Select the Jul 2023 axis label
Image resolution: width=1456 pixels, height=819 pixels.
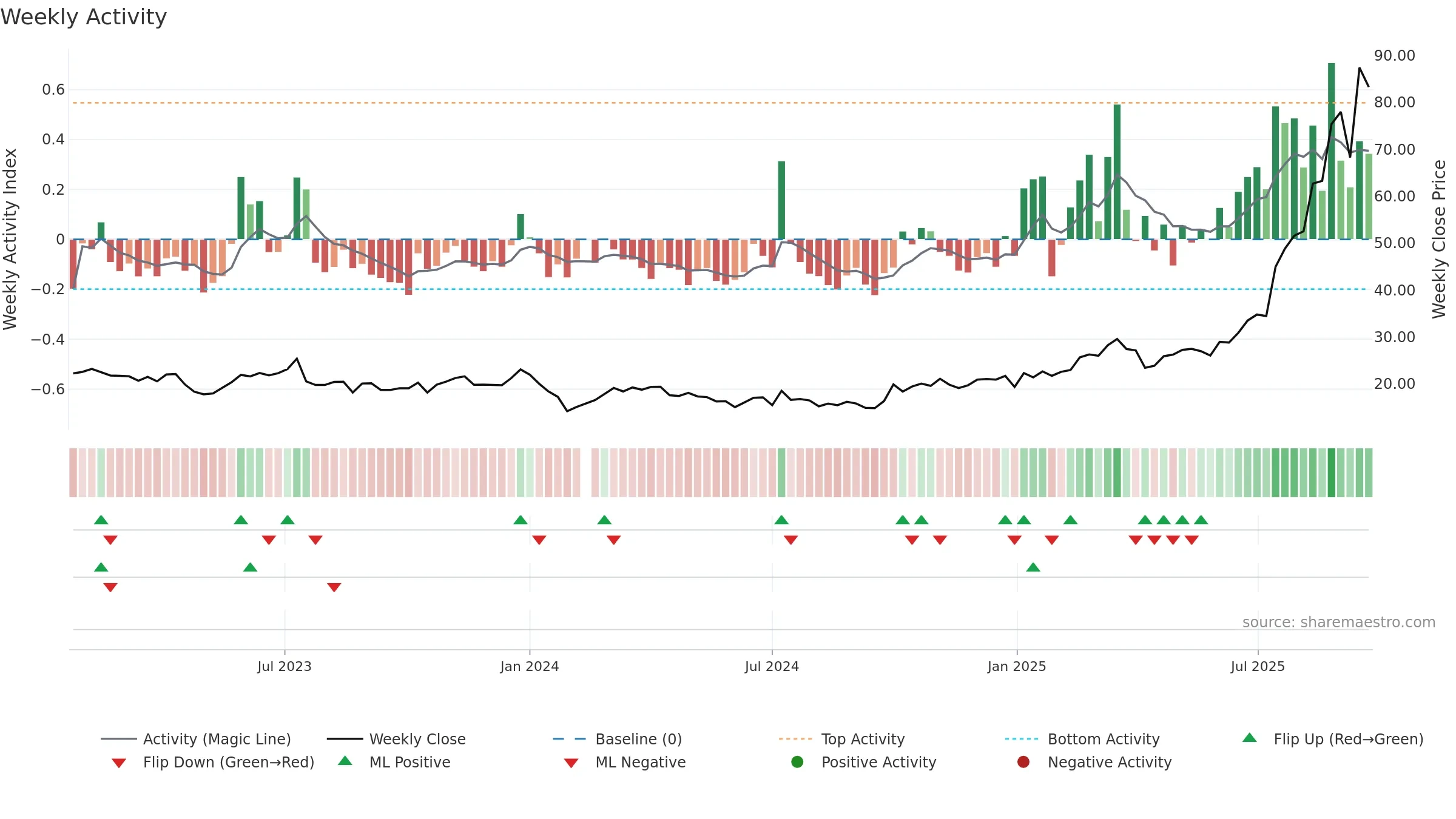click(x=285, y=666)
